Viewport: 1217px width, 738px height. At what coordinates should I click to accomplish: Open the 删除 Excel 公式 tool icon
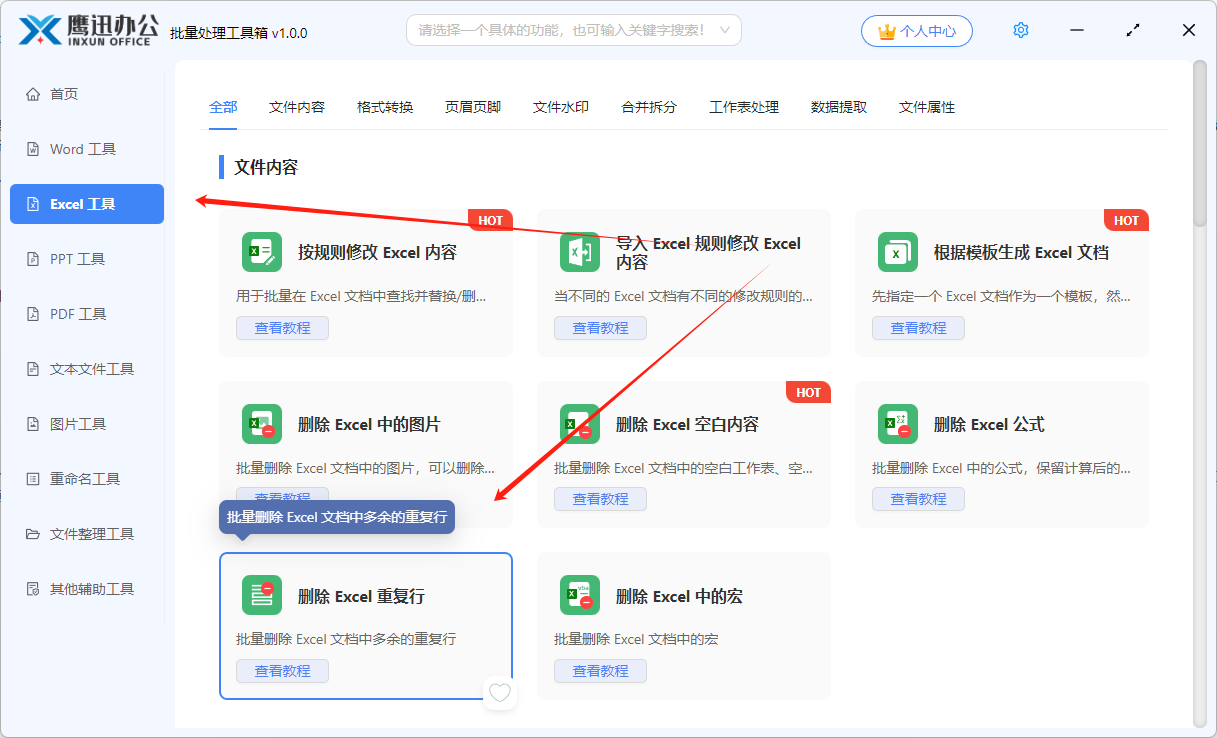898,424
